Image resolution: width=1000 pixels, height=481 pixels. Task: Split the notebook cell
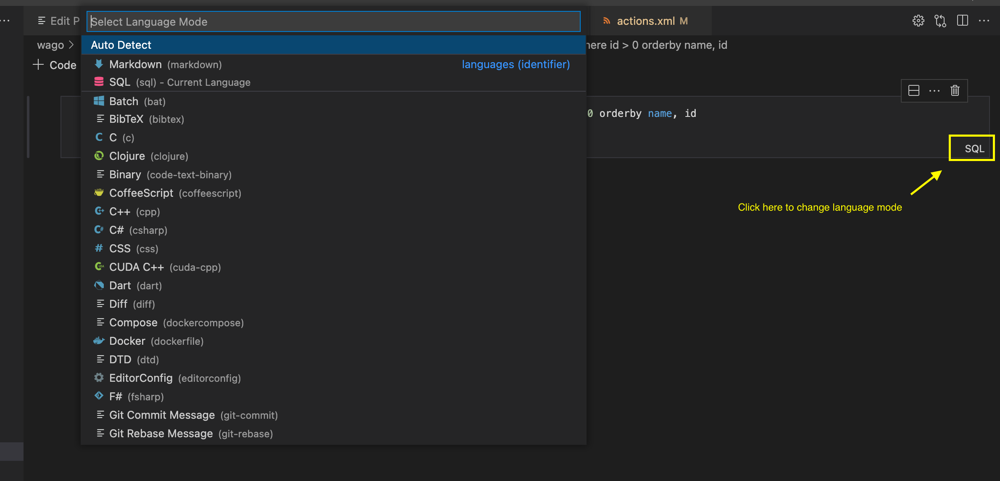pos(913,91)
